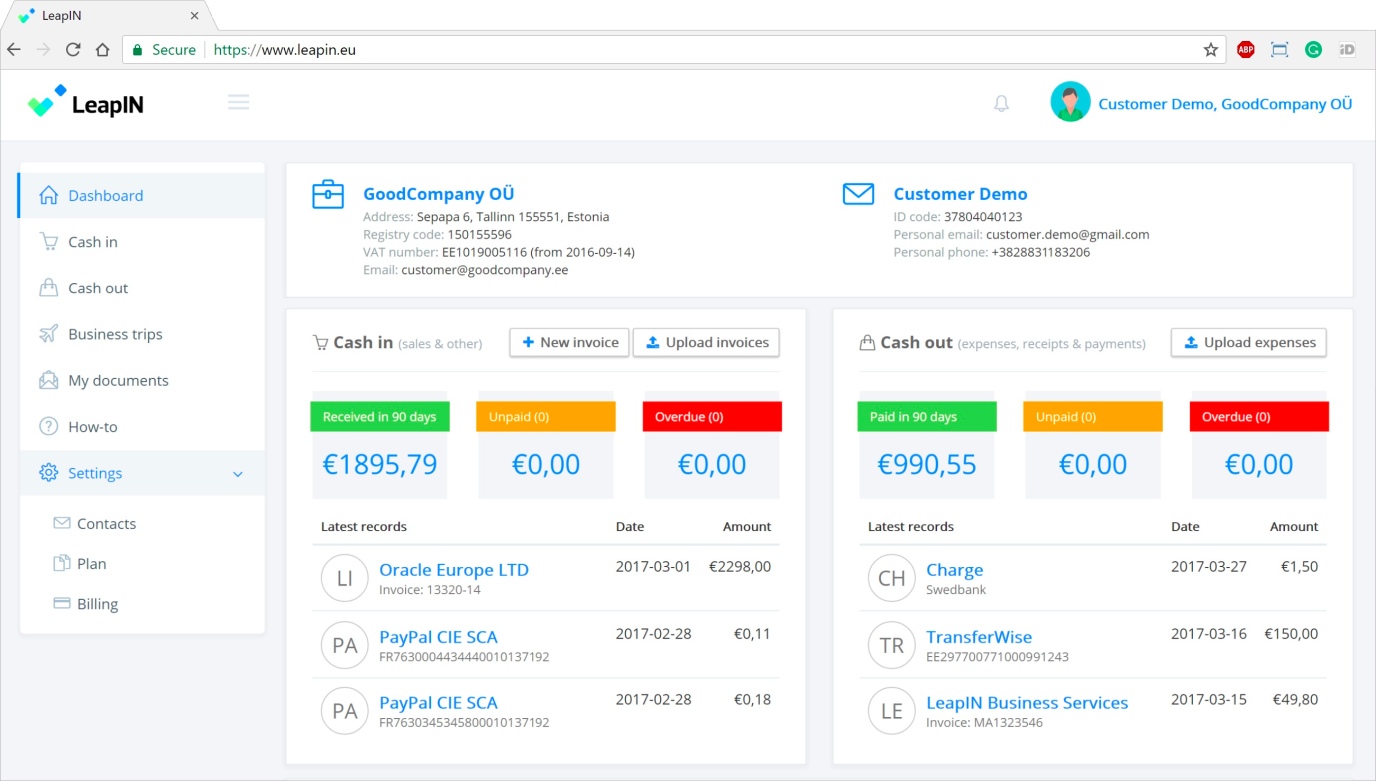The image size is (1376, 781).
Task: Open Business trips
Action: pyautogui.click(x=142, y=334)
